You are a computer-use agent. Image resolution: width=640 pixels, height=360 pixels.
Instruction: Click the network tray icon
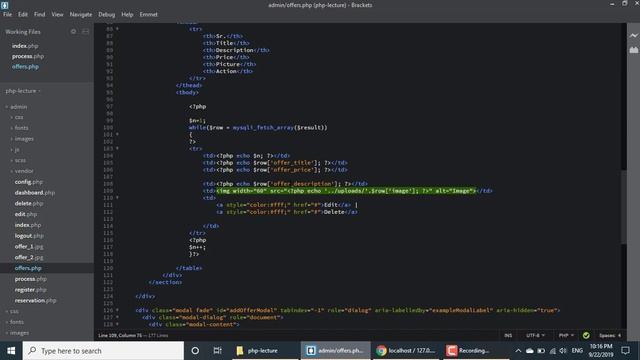point(552,351)
